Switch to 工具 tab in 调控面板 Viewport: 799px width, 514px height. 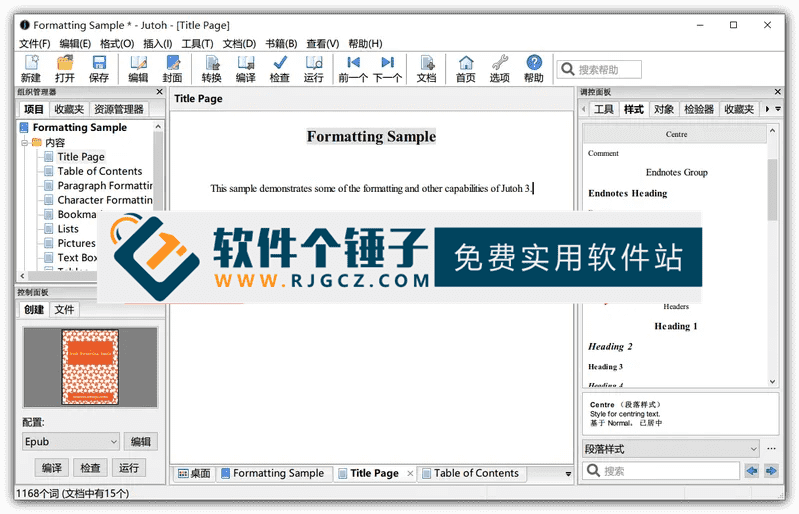click(604, 109)
